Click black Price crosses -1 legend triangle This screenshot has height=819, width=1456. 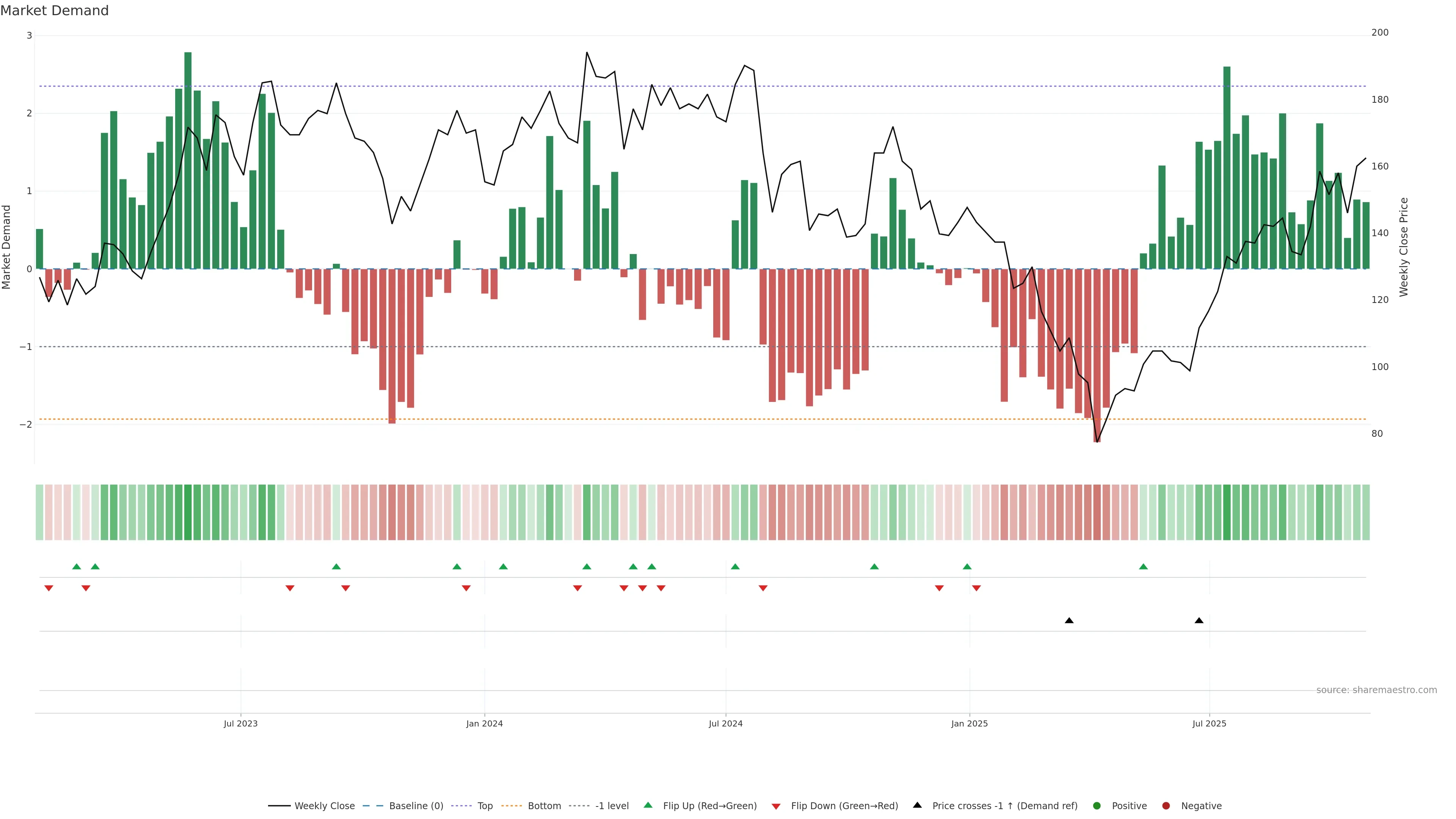[917, 805]
